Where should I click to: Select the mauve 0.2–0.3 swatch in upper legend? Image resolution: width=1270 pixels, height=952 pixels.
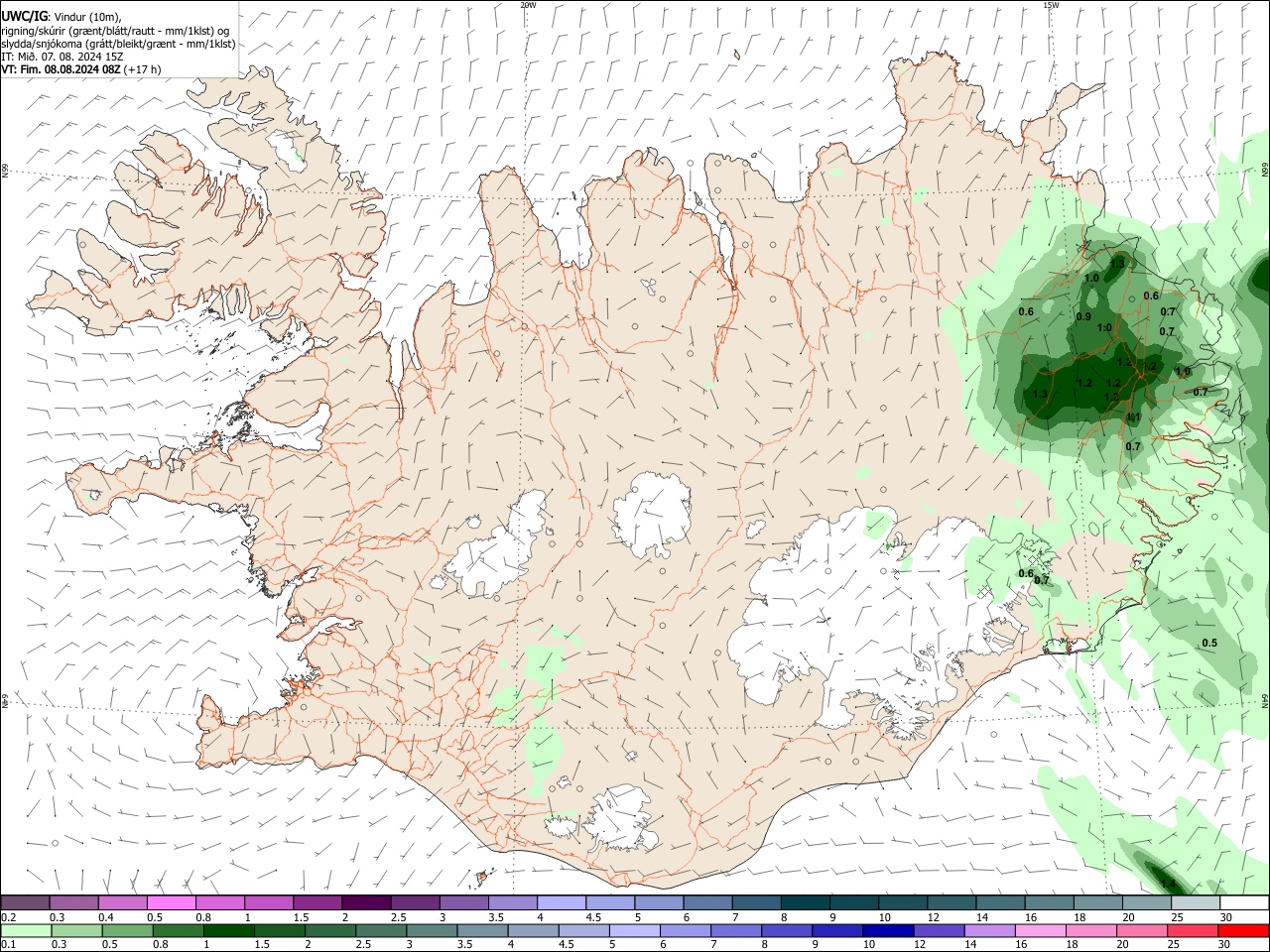(25, 902)
